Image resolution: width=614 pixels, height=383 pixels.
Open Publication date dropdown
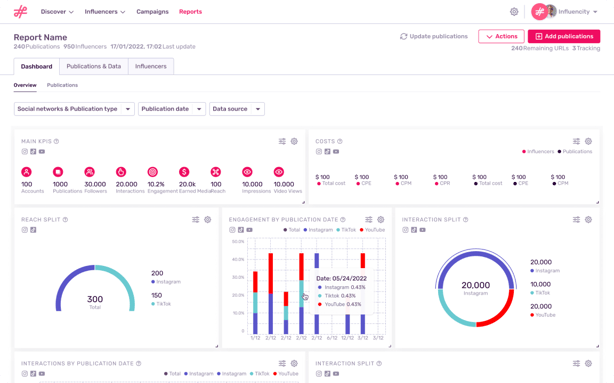click(x=172, y=109)
